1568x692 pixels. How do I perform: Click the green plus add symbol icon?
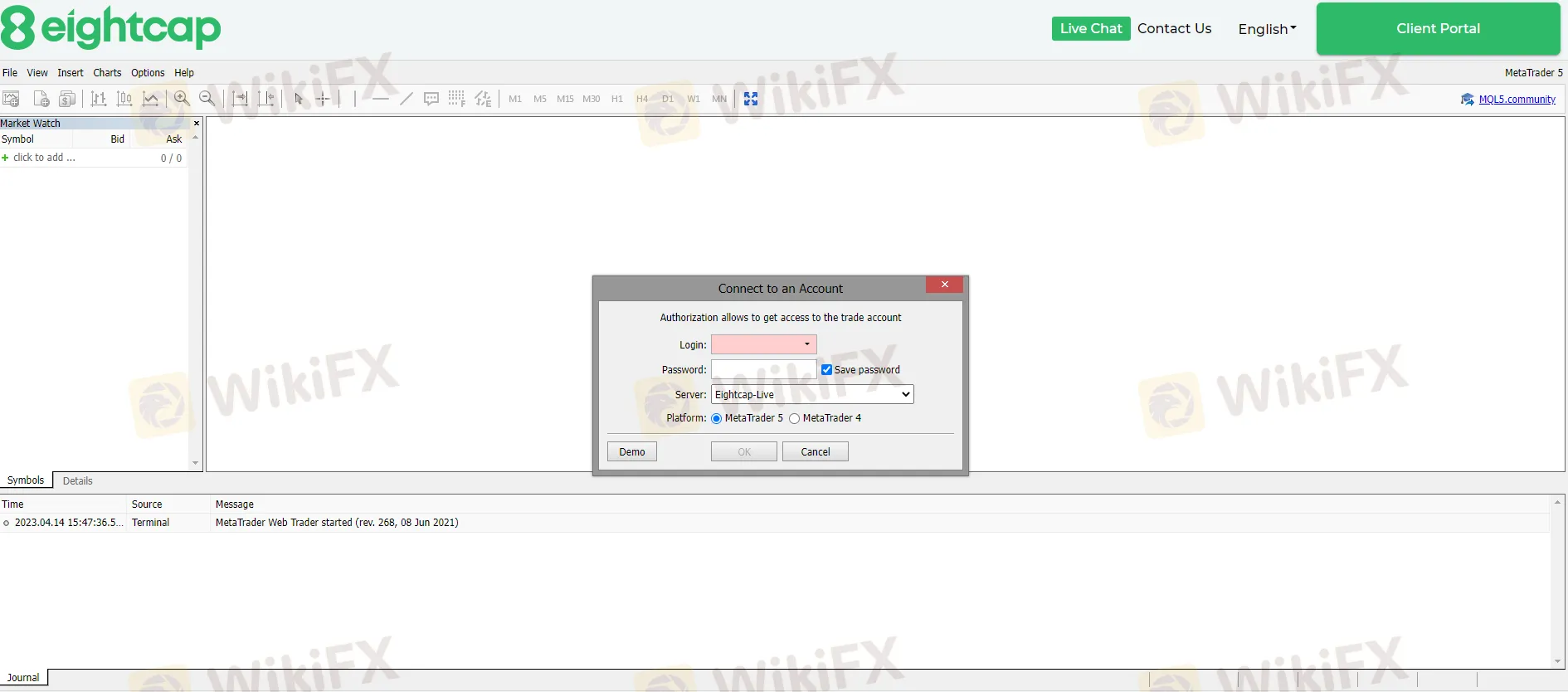[x=5, y=158]
